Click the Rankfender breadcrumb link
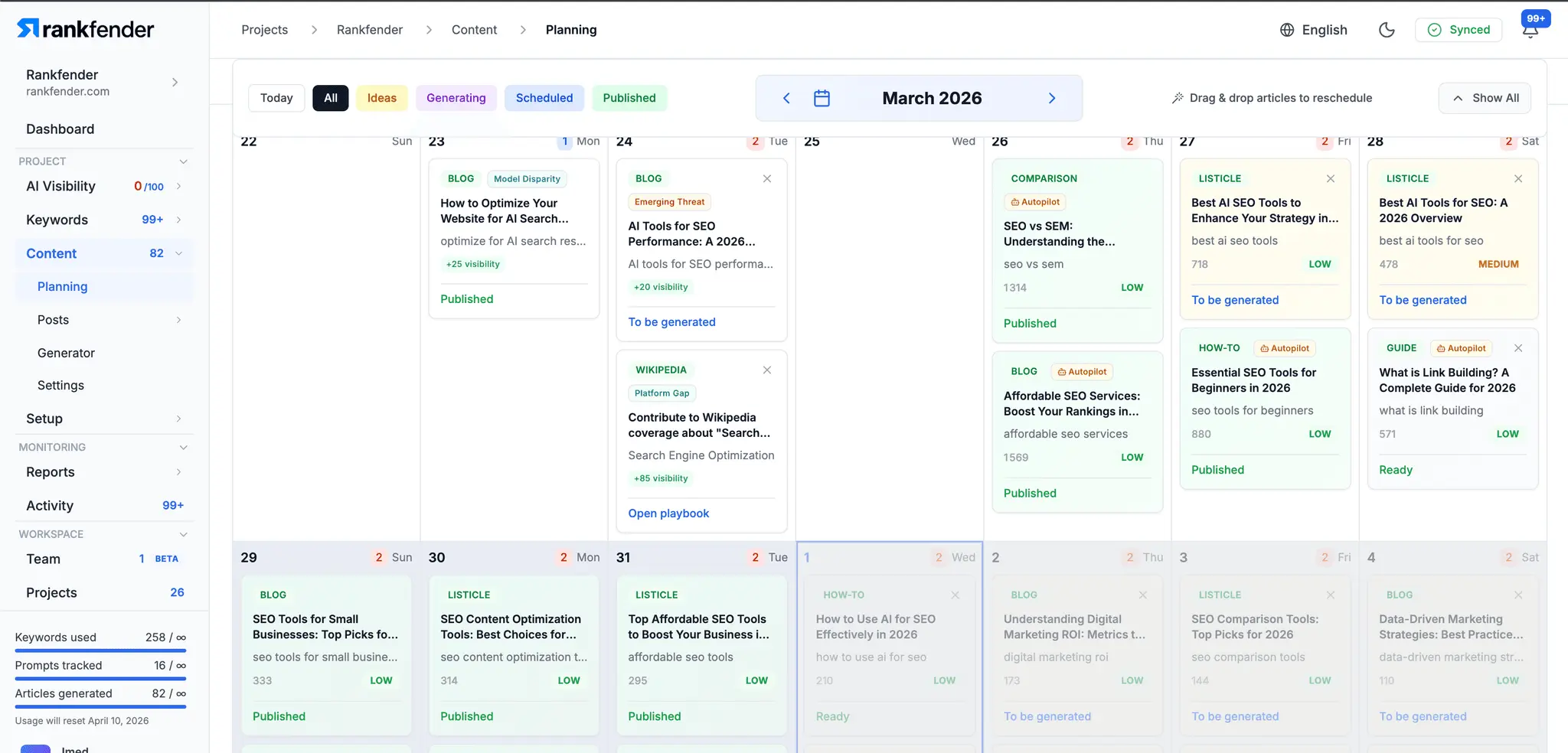Image resolution: width=1568 pixels, height=753 pixels. 370,30
